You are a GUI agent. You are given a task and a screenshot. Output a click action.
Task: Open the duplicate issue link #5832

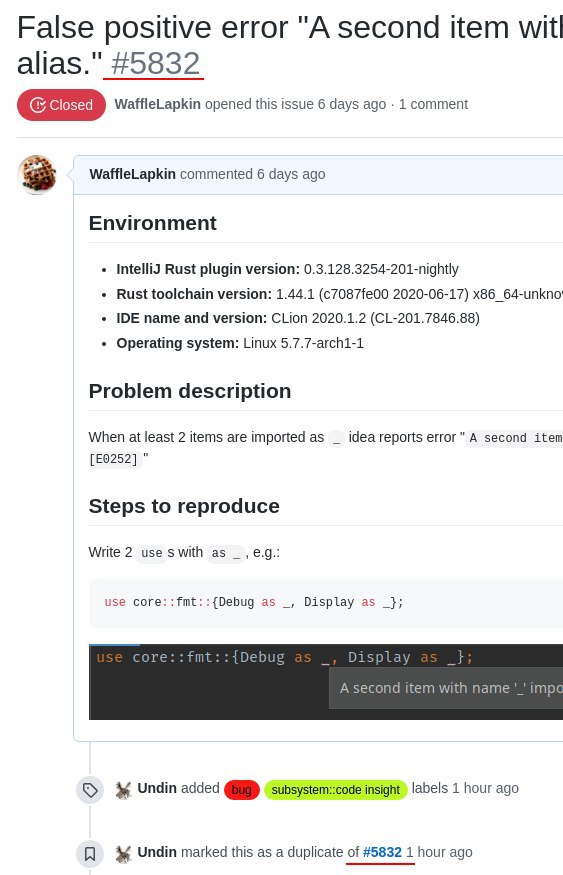click(382, 852)
